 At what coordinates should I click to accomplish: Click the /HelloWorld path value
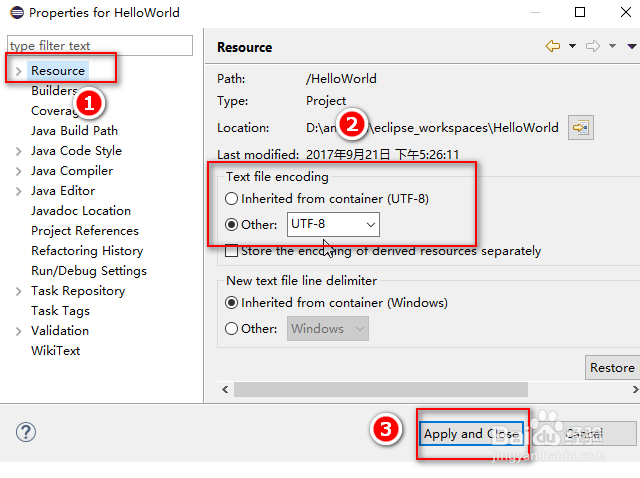tap(341, 78)
